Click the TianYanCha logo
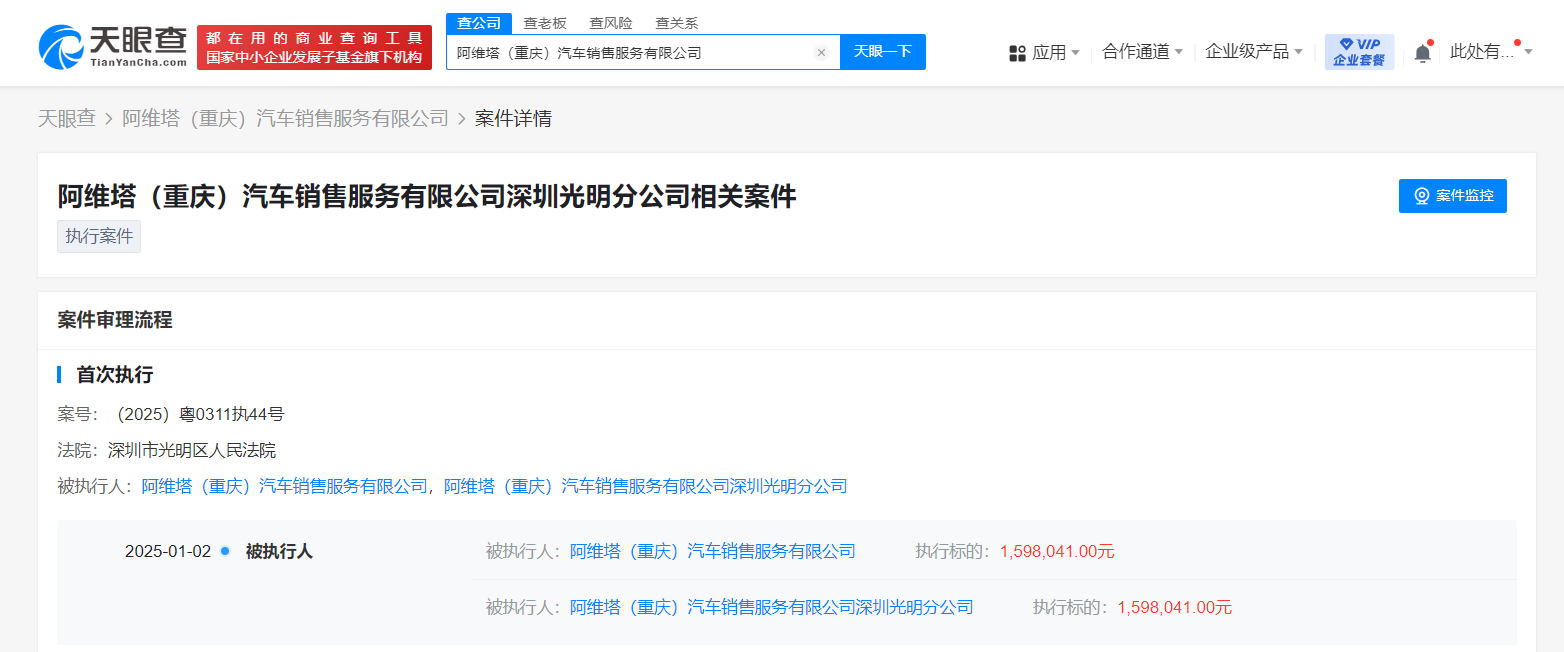 tap(113, 47)
